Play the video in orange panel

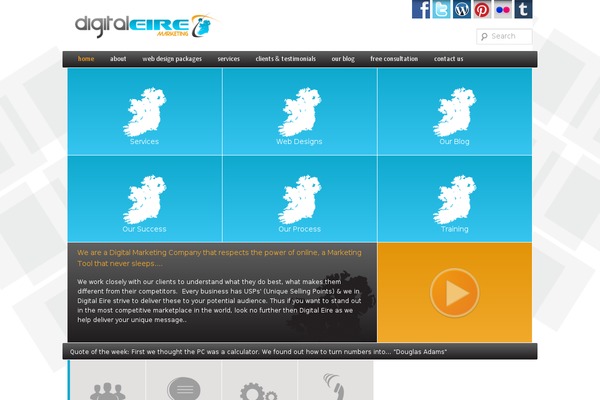(454, 293)
